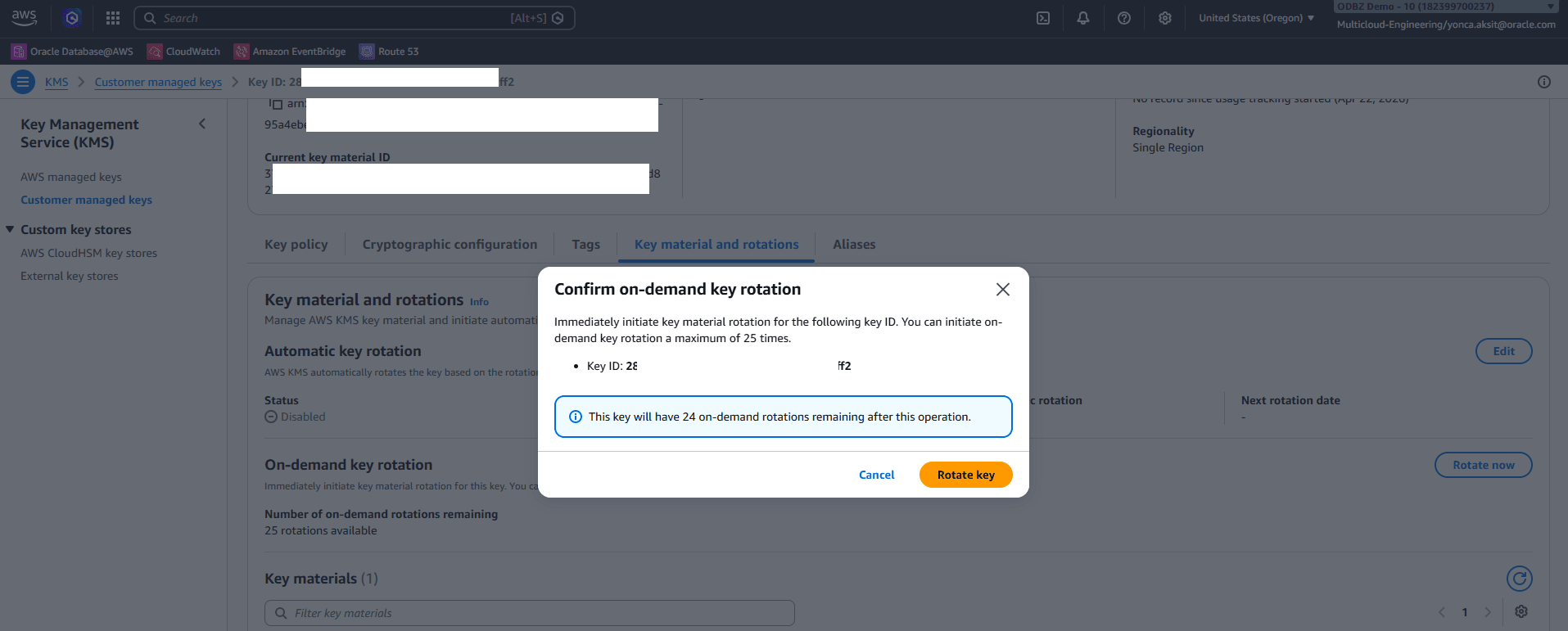Image resolution: width=1568 pixels, height=631 pixels.
Task: Refresh the Key materials list
Action: pyautogui.click(x=1520, y=579)
